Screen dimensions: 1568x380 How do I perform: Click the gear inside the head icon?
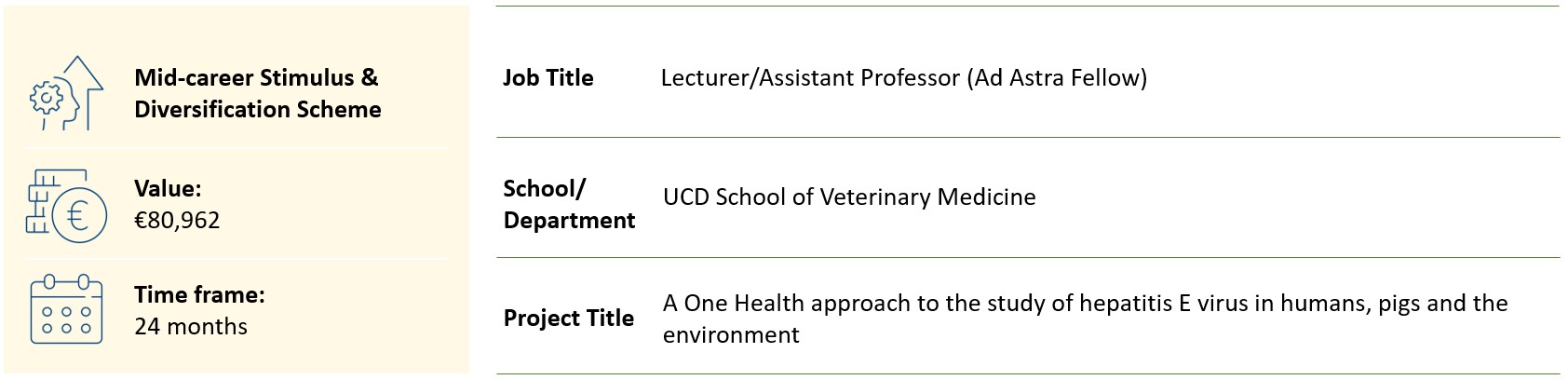pyautogui.click(x=46, y=97)
